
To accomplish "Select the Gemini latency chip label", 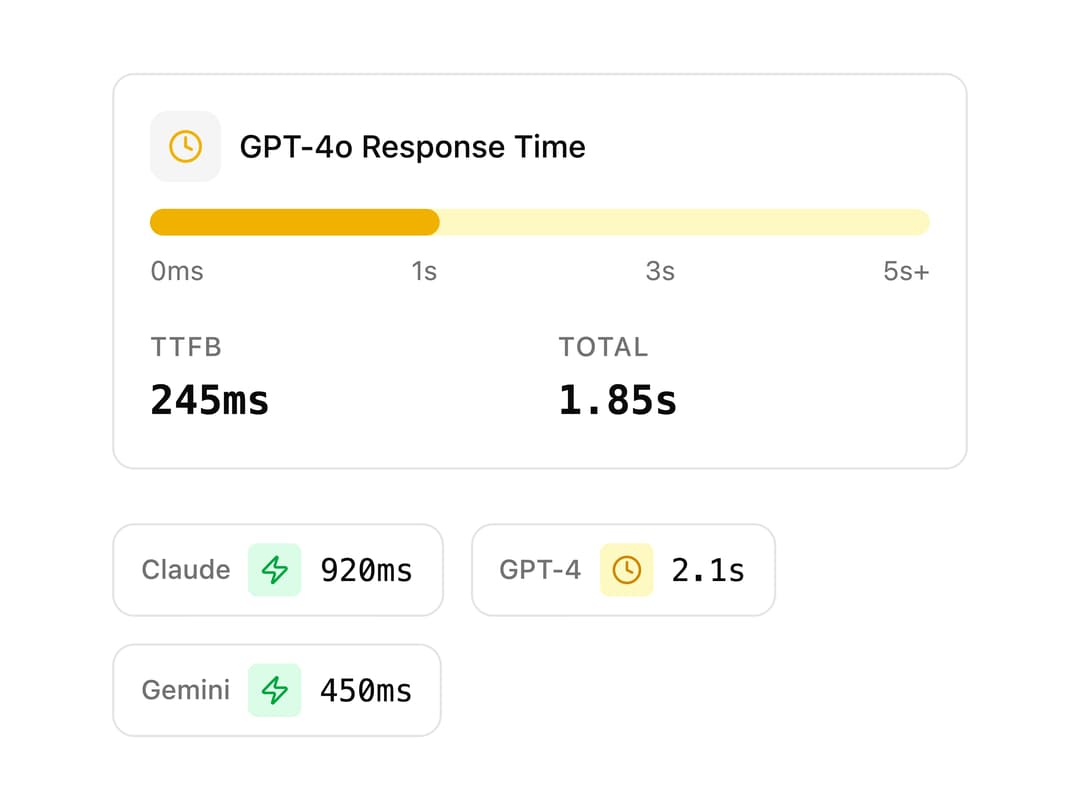I will pos(186,690).
